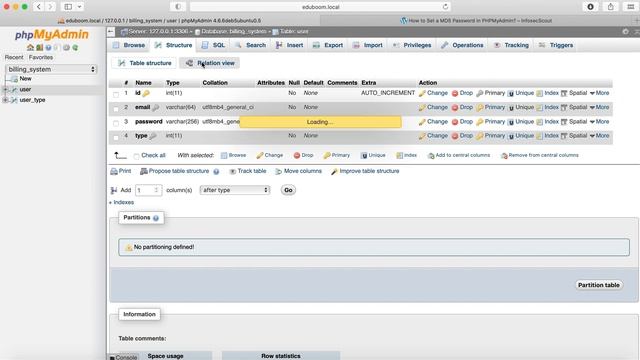This screenshot has height=360, width=640.
Task: Click Remove from central columns
Action: pyautogui.click(x=540, y=155)
